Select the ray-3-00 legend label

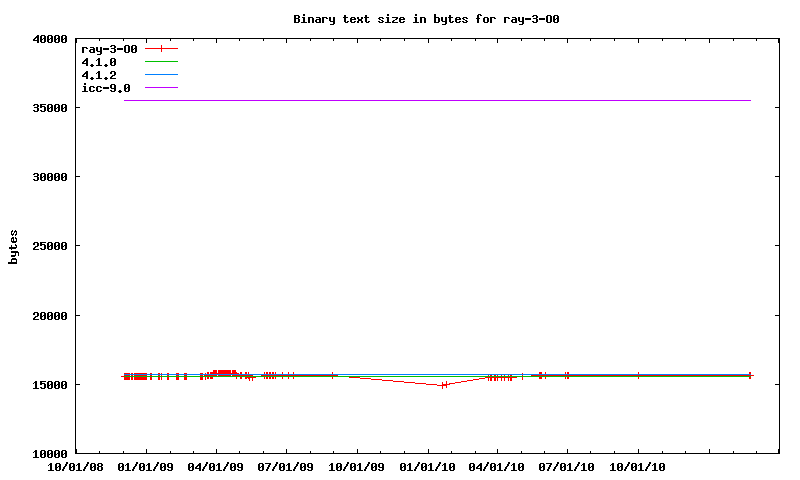[109, 49]
